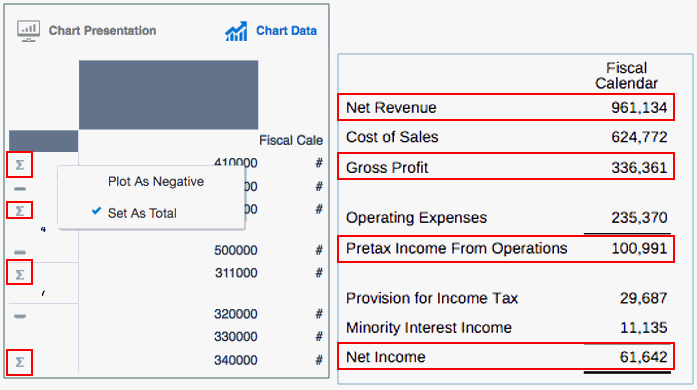The image size is (697, 390).
Task: Click the # cell in the 330000 row
Action: pos(319,337)
